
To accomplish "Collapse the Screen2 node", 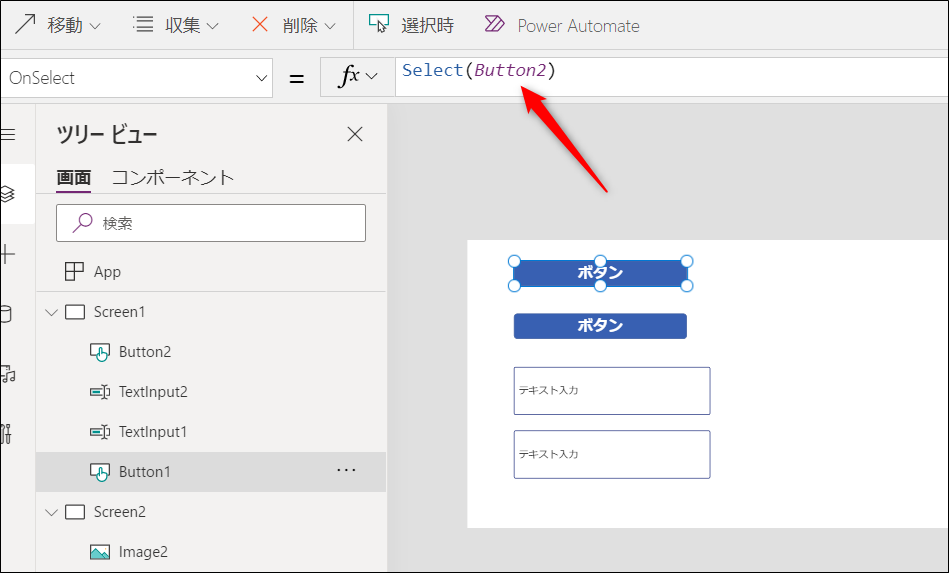I will pyautogui.click(x=52, y=512).
